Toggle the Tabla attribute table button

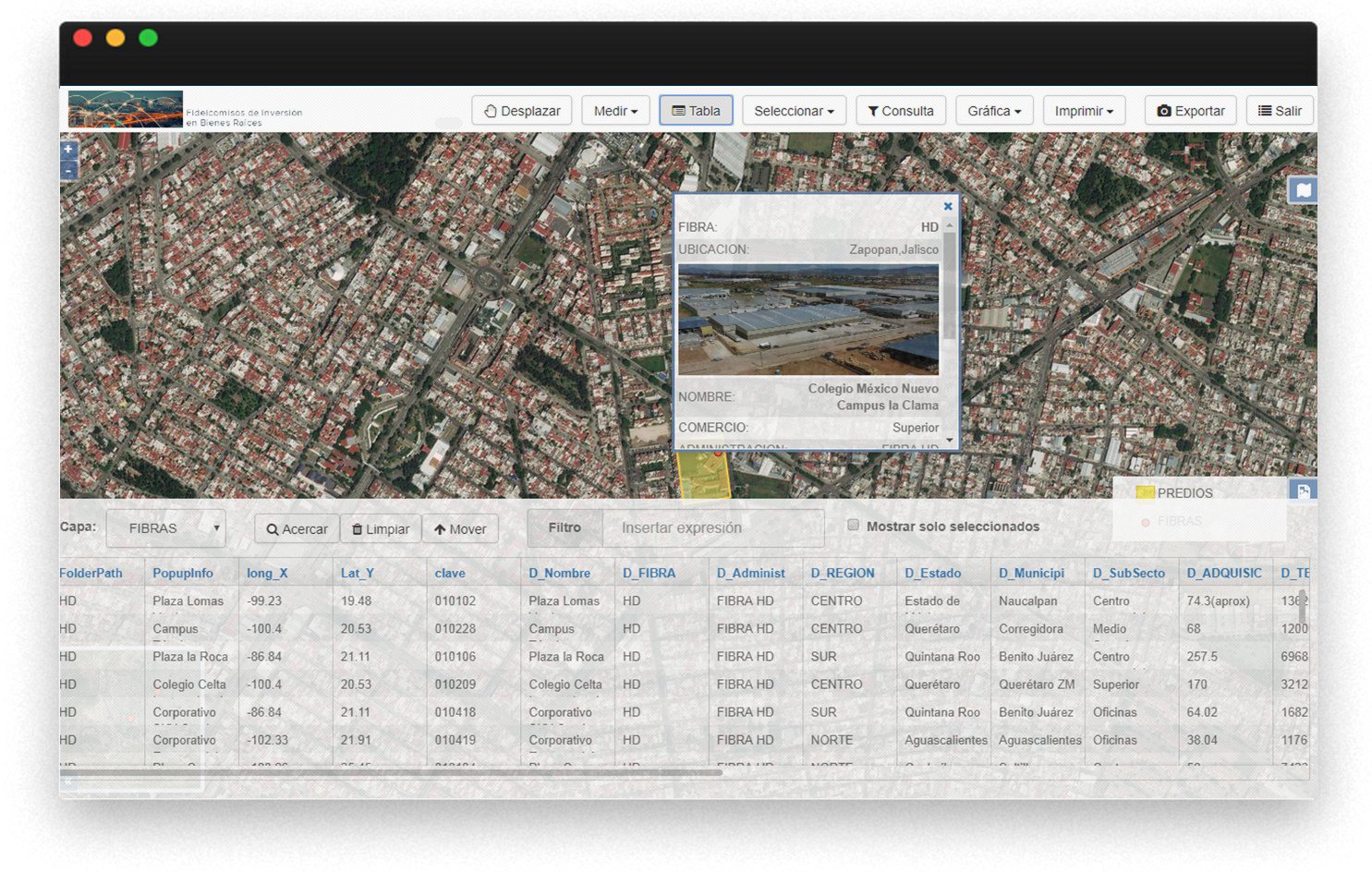click(696, 111)
